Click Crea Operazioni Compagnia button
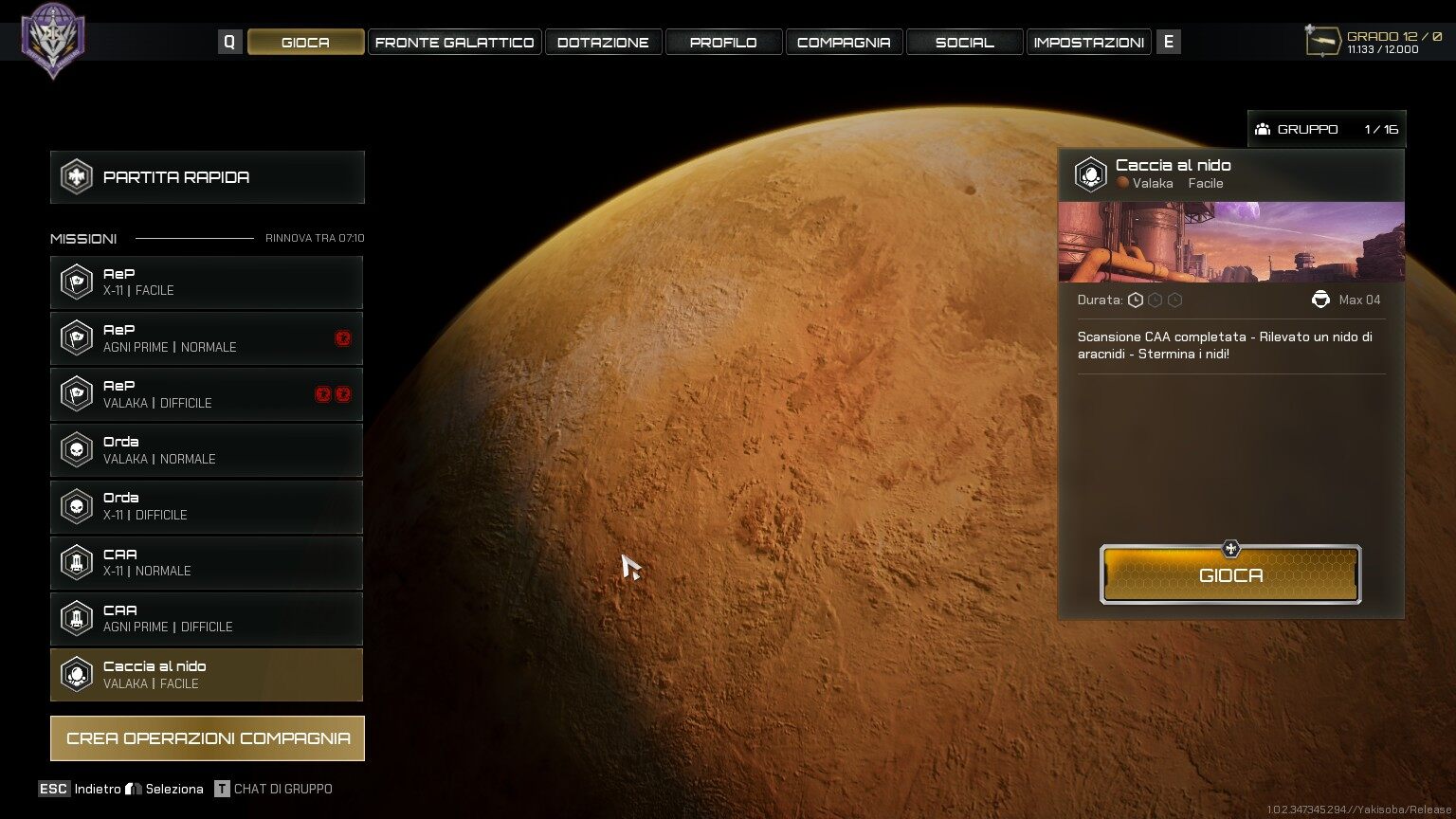 [208, 738]
